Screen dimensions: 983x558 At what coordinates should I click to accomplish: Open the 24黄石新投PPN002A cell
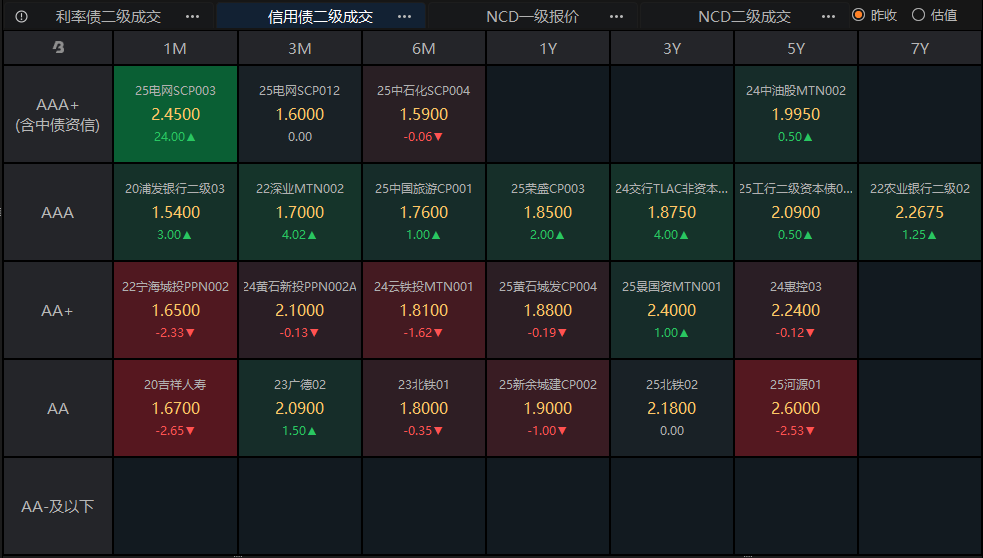coord(299,310)
